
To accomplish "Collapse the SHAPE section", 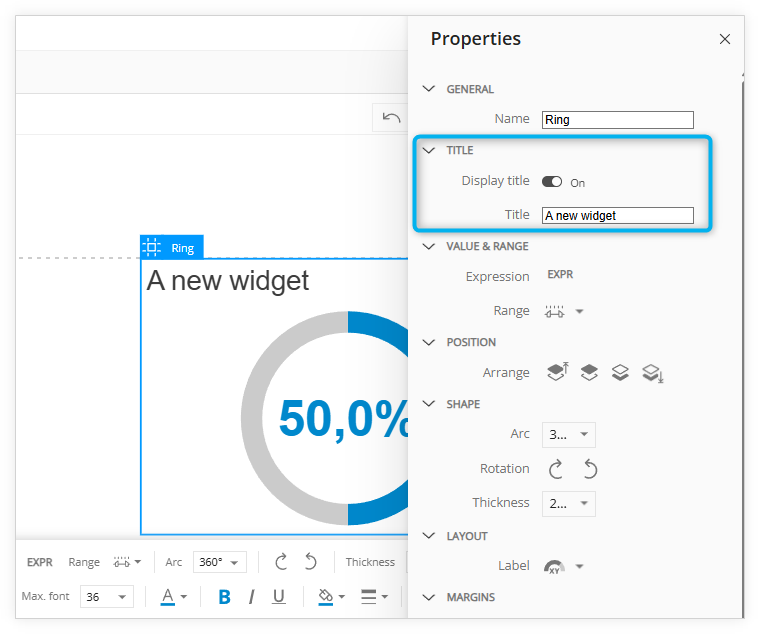I will click(429, 404).
